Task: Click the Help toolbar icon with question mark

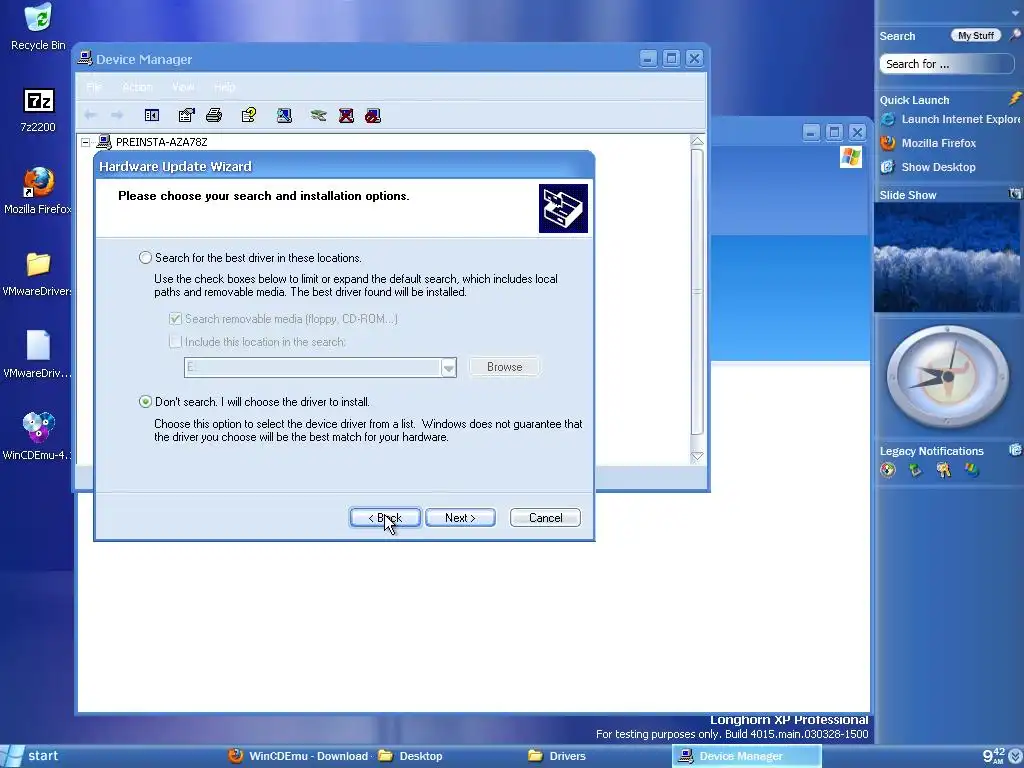Action: point(249,116)
